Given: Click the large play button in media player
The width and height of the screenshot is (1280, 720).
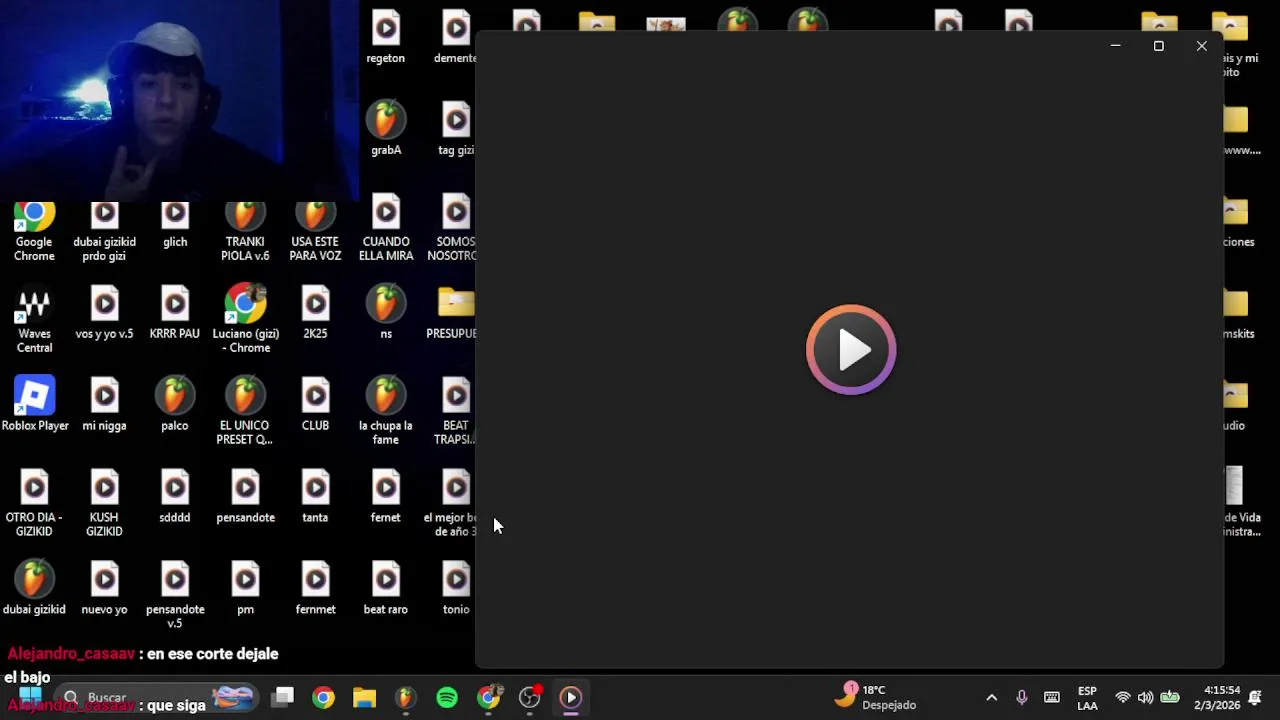Looking at the screenshot, I should coord(851,350).
